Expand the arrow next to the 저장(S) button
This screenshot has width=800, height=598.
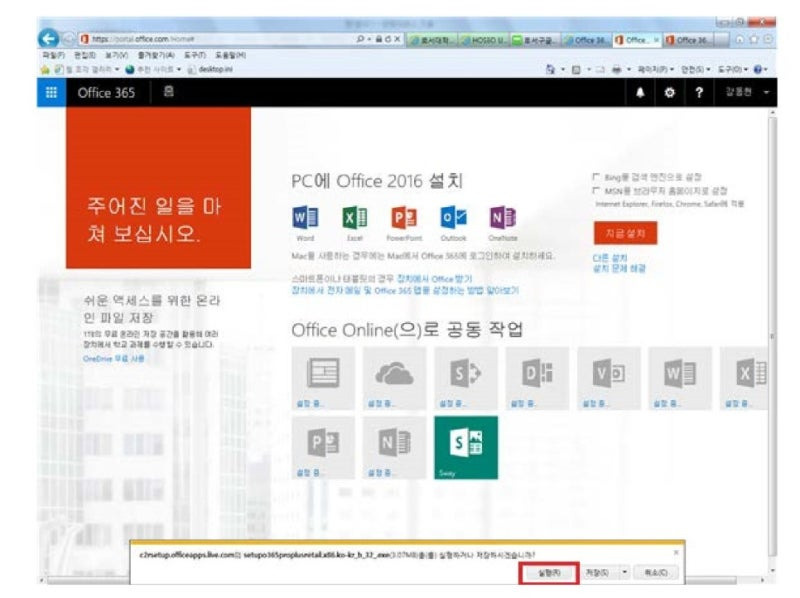(x=624, y=572)
